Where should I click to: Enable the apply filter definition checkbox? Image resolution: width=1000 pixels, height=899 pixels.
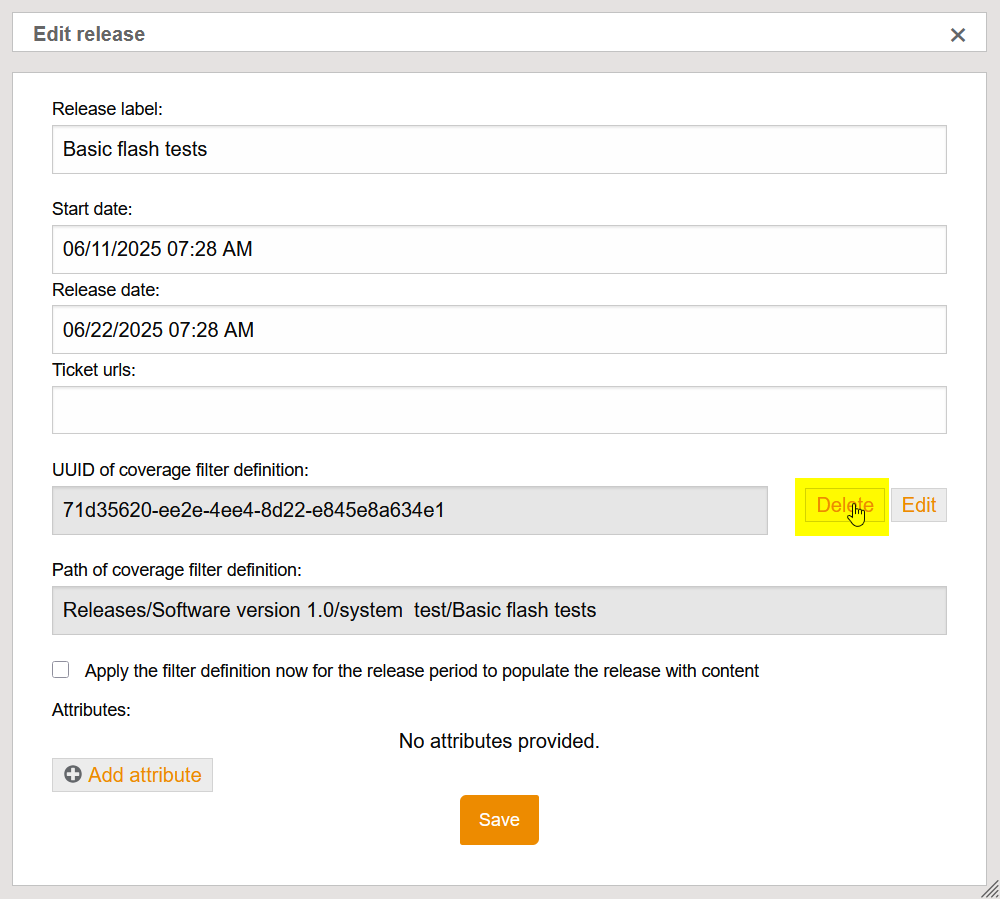(x=61, y=670)
